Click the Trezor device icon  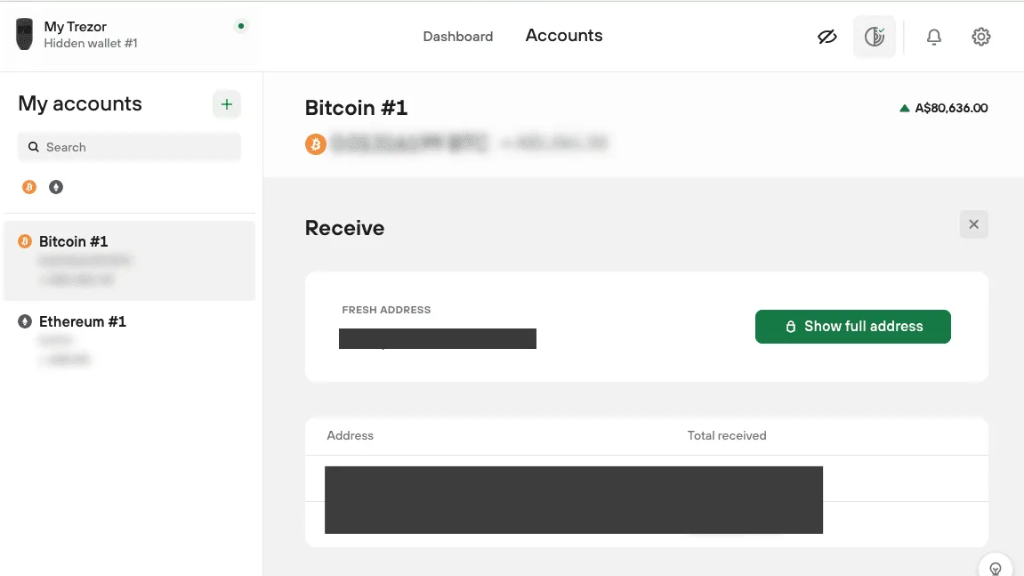pos(24,34)
